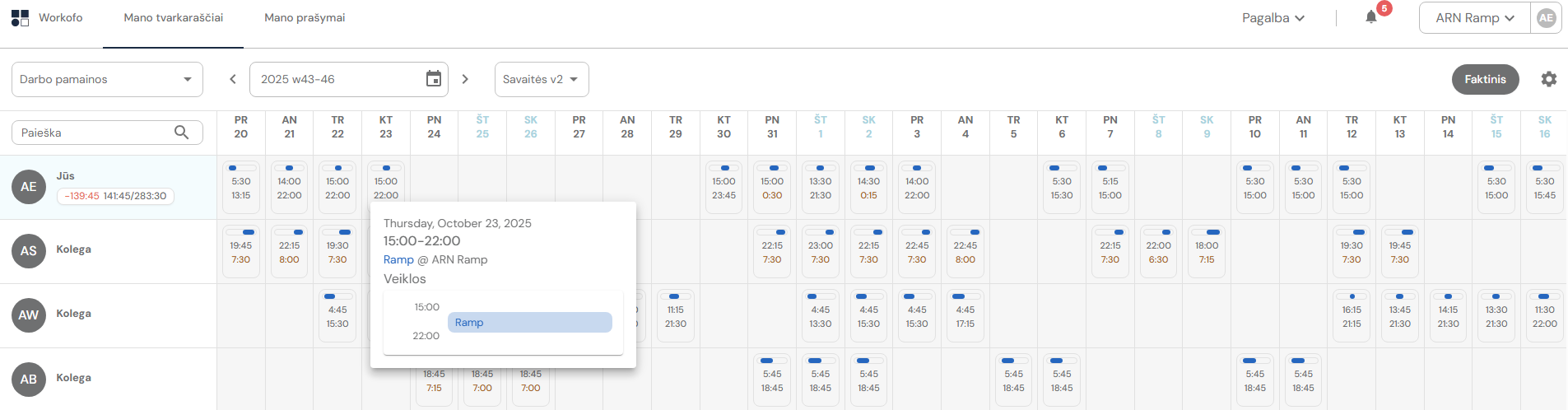
Task: Go to next week range arrow
Action: (465, 79)
